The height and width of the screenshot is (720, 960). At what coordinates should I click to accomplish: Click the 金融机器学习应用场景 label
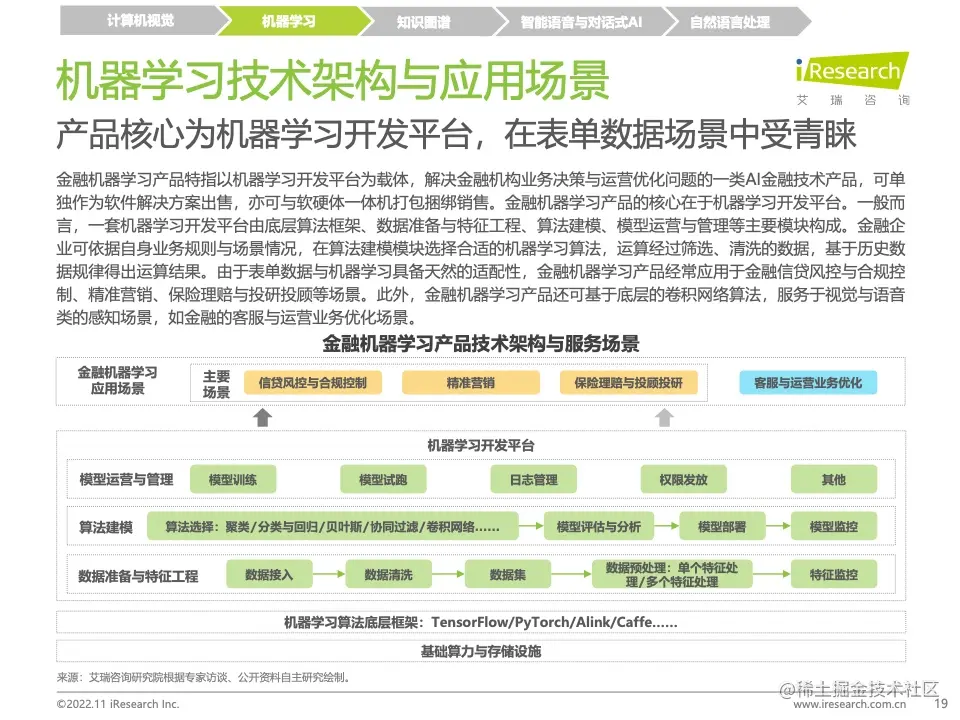coord(118,380)
